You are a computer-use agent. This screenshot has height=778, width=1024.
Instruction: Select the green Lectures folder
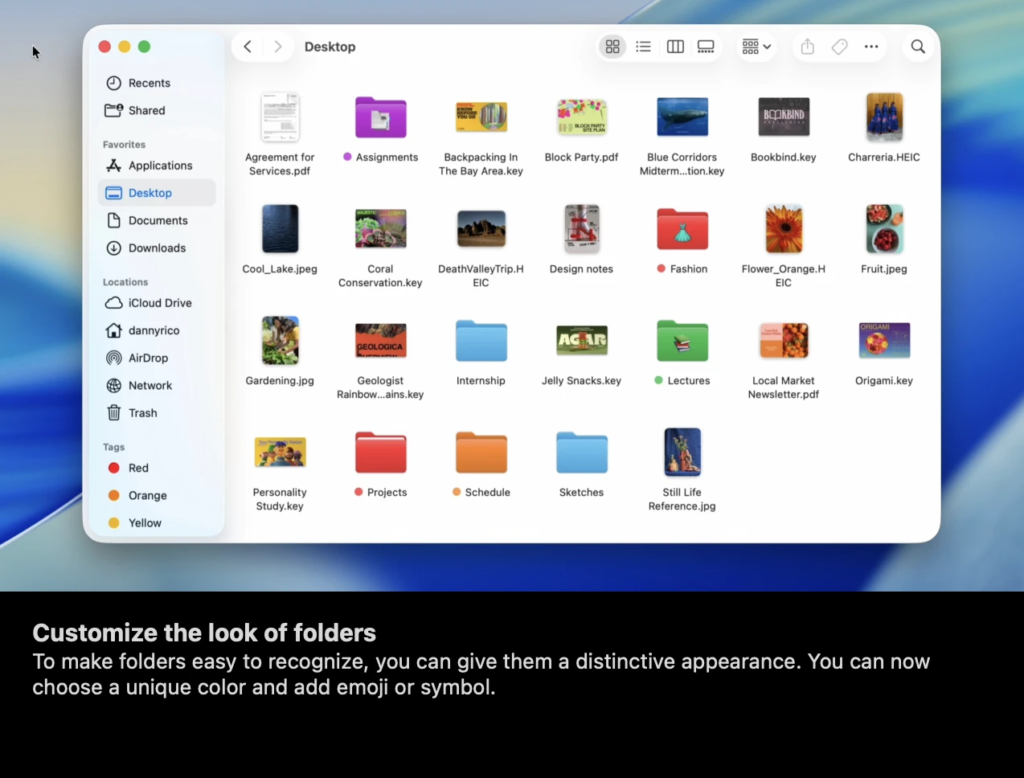coord(682,341)
